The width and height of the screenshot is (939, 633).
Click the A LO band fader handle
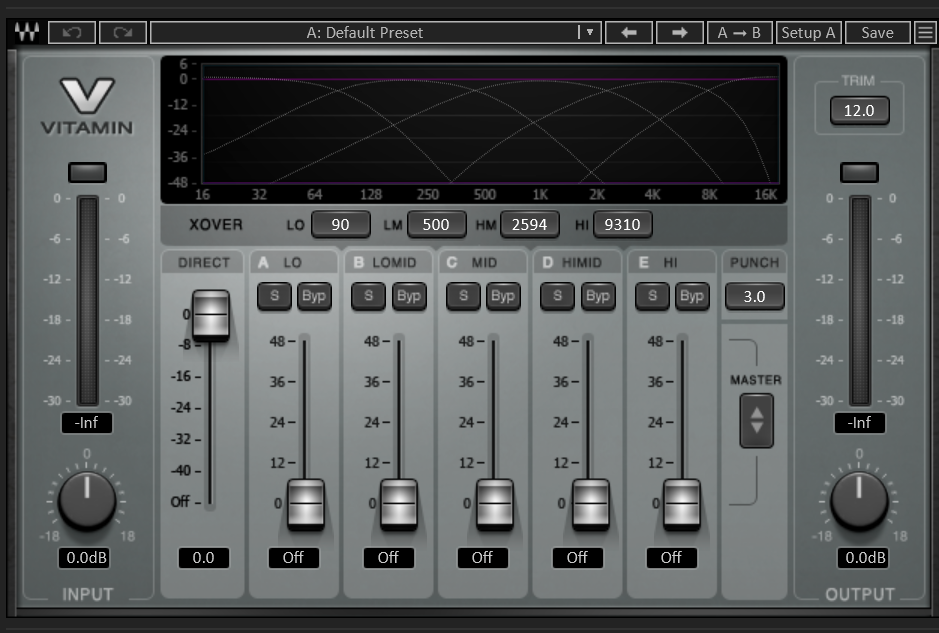pyautogui.click(x=306, y=504)
